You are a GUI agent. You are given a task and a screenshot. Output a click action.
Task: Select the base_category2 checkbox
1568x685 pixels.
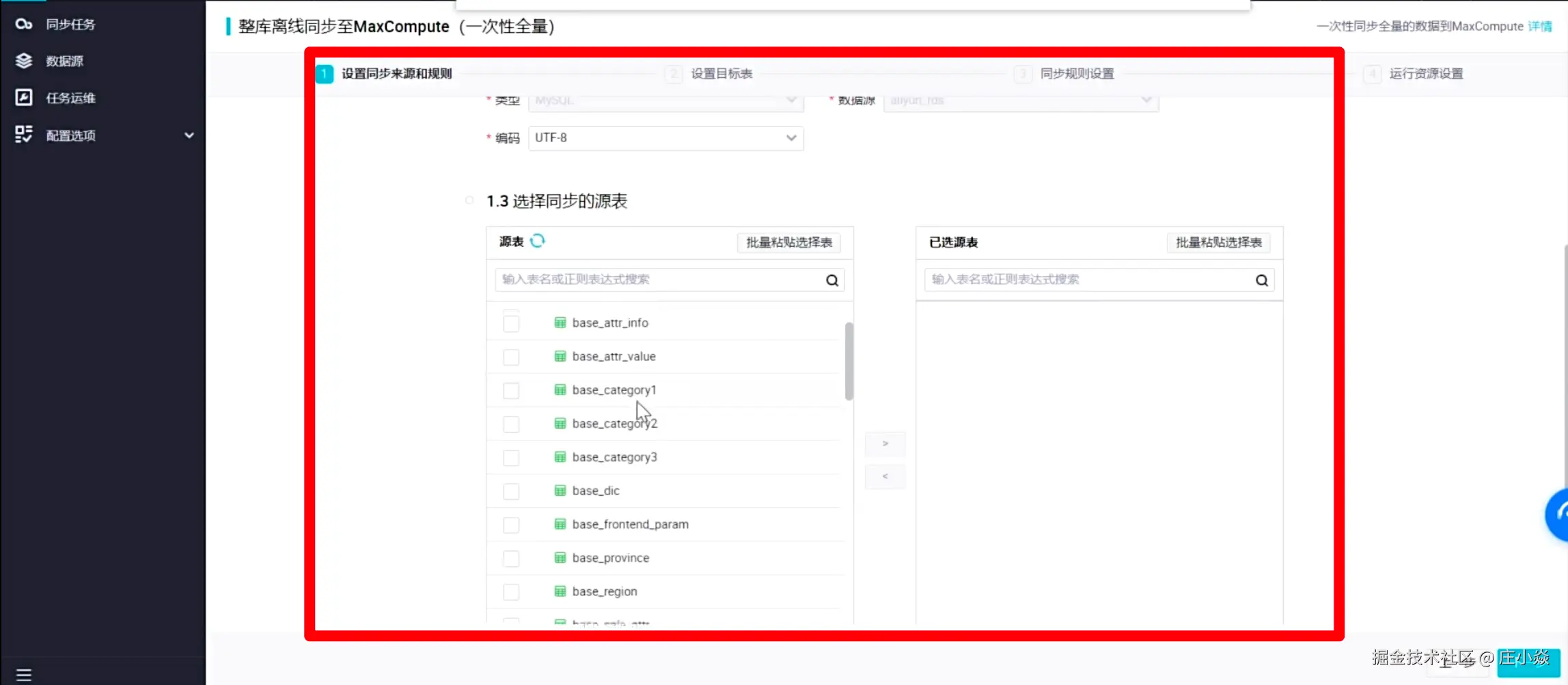point(511,424)
